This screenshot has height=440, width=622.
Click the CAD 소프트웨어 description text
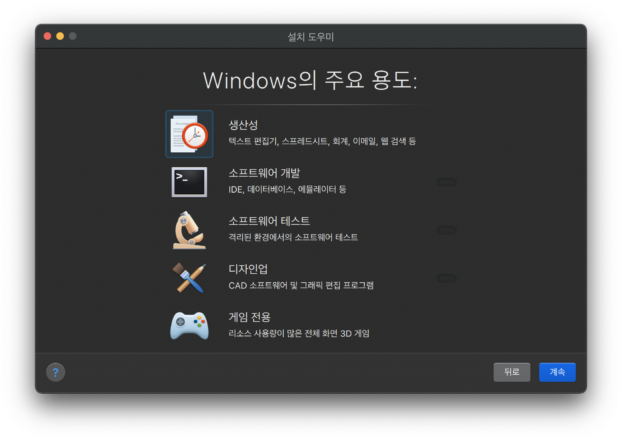point(300,285)
